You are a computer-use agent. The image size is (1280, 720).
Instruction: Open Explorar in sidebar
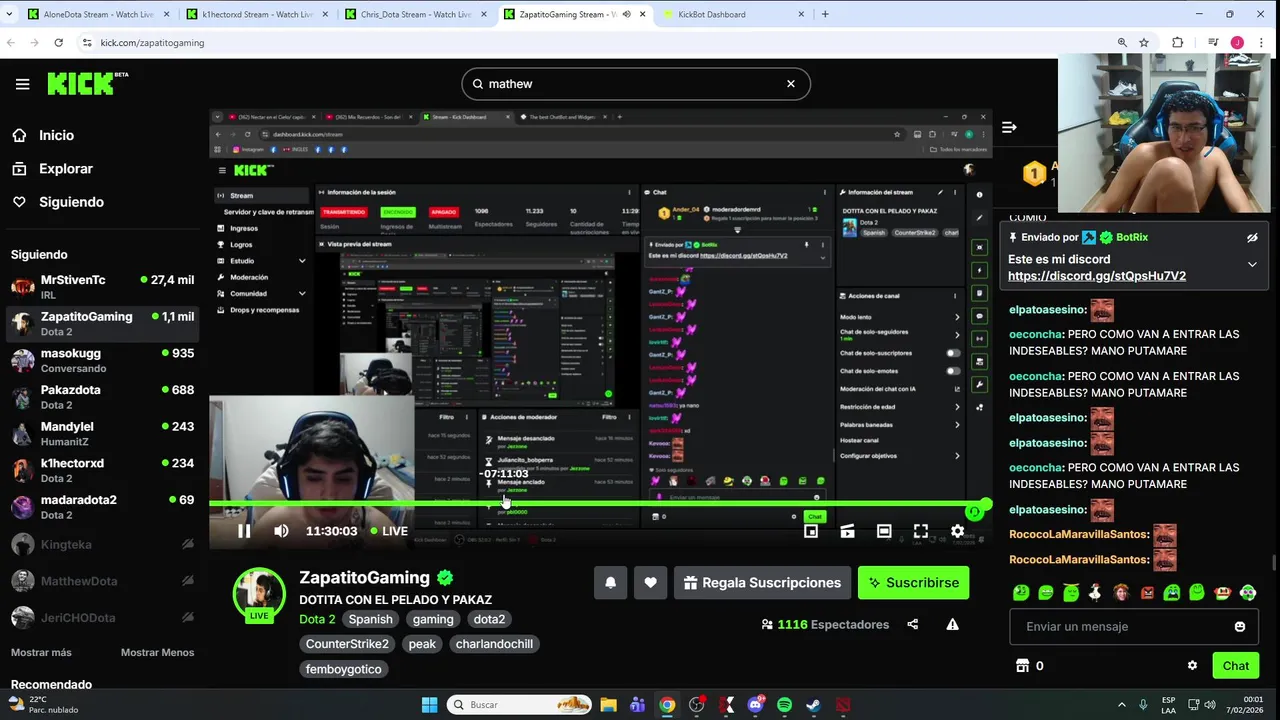click(65, 169)
